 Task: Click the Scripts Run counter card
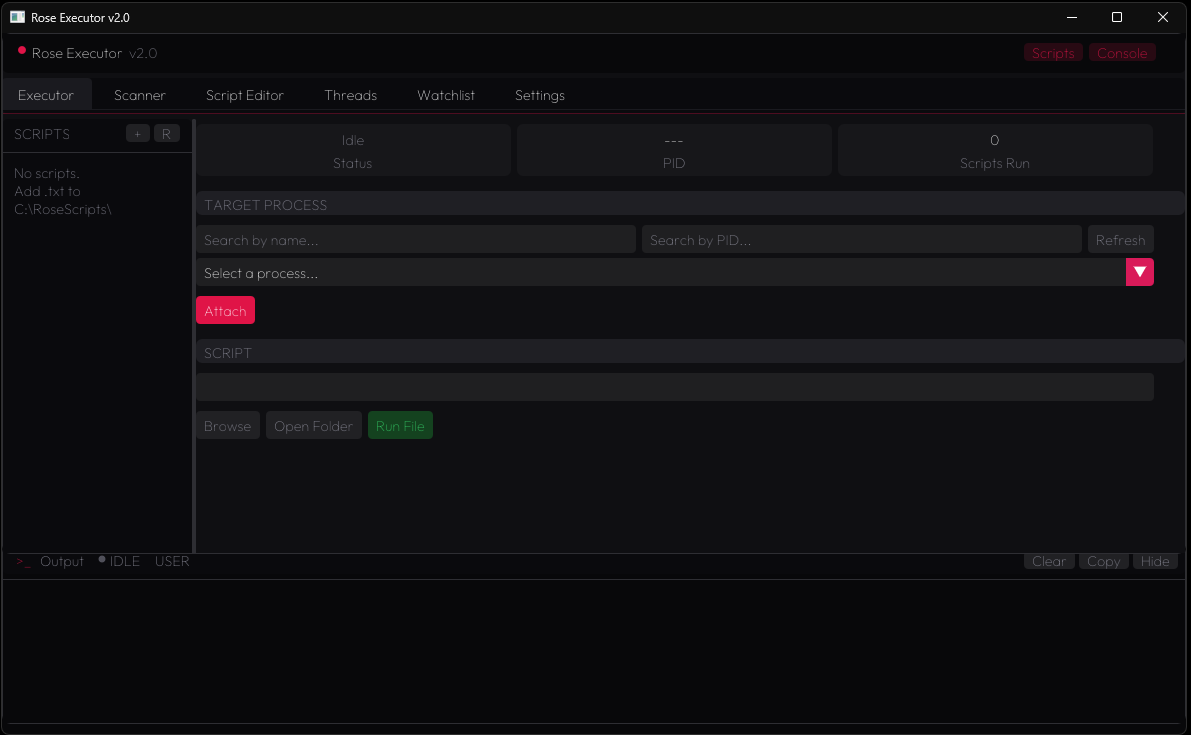click(x=995, y=150)
